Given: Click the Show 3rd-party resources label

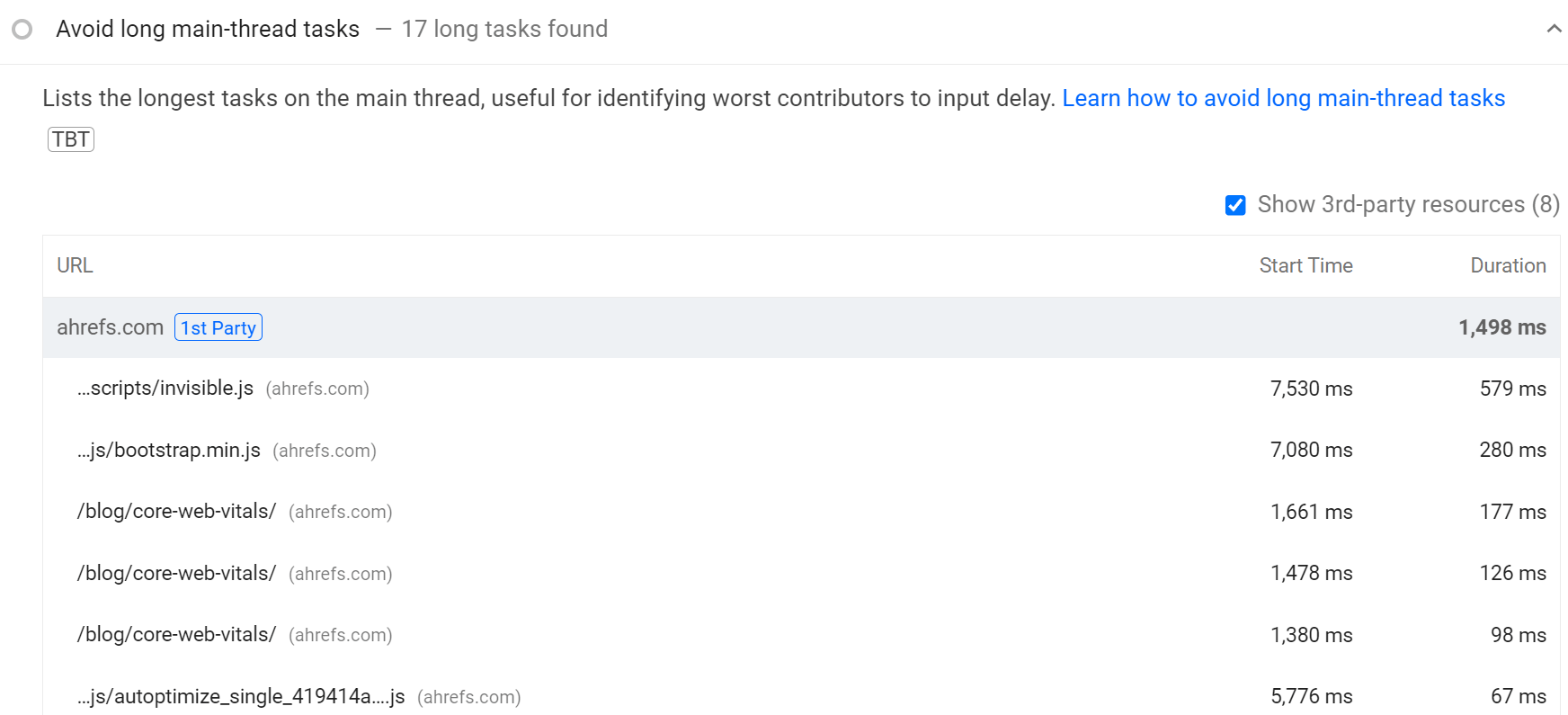Looking at the screenshot, I should [1407, 205].
